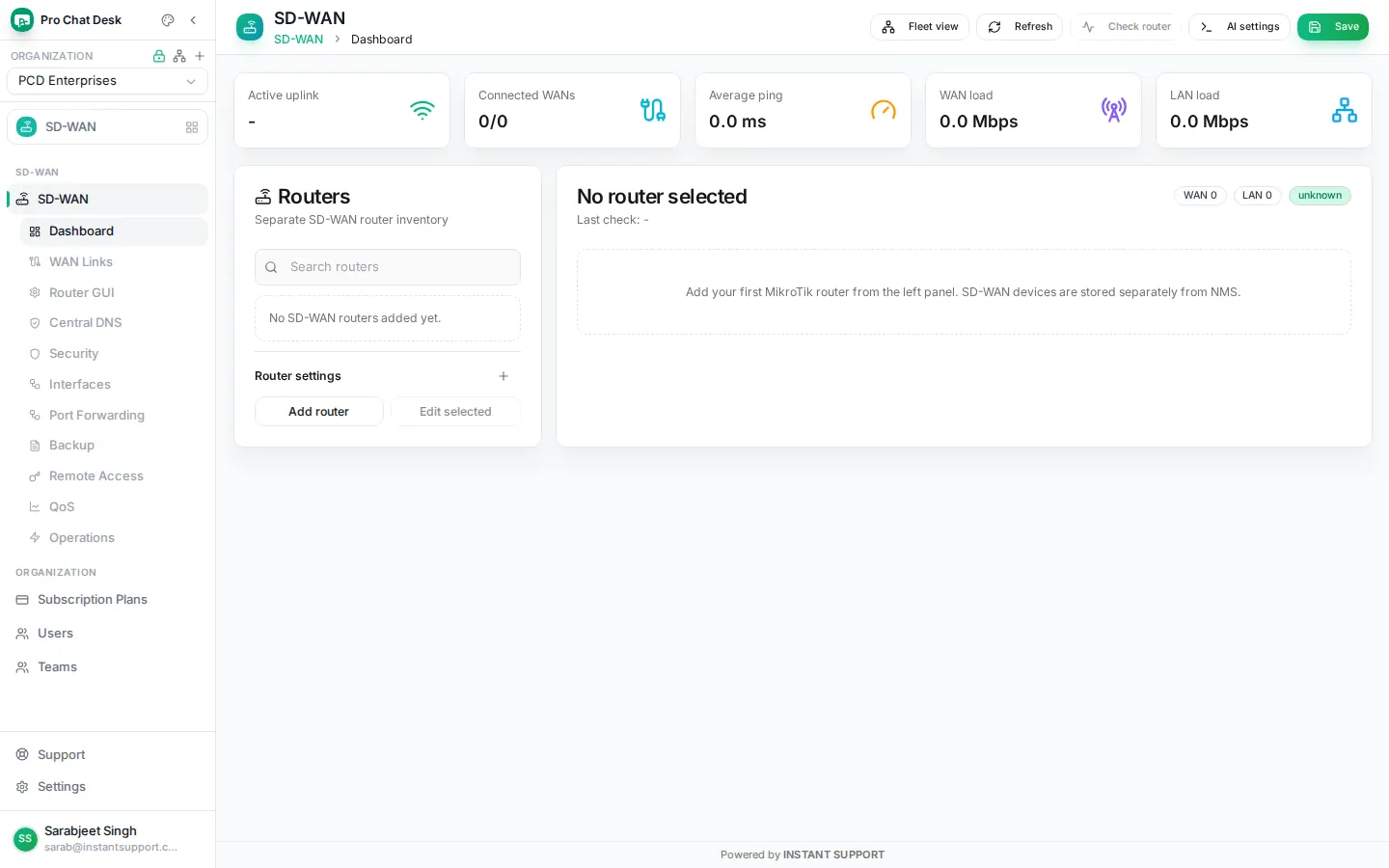This screenshot has width=1389, height=868.
Task: Select QoS in the sidebar
Action: (114, 507)
